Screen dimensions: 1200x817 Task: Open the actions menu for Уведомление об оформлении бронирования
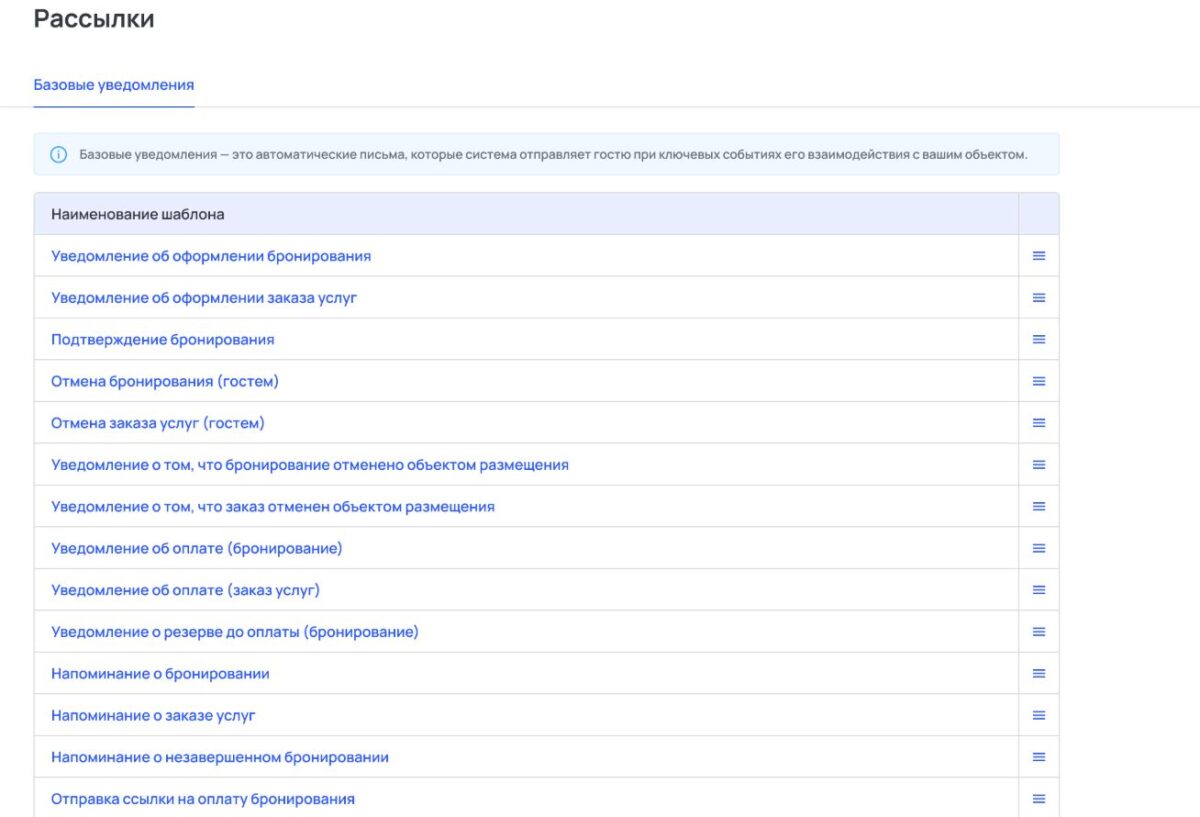tap(1038, 255)
